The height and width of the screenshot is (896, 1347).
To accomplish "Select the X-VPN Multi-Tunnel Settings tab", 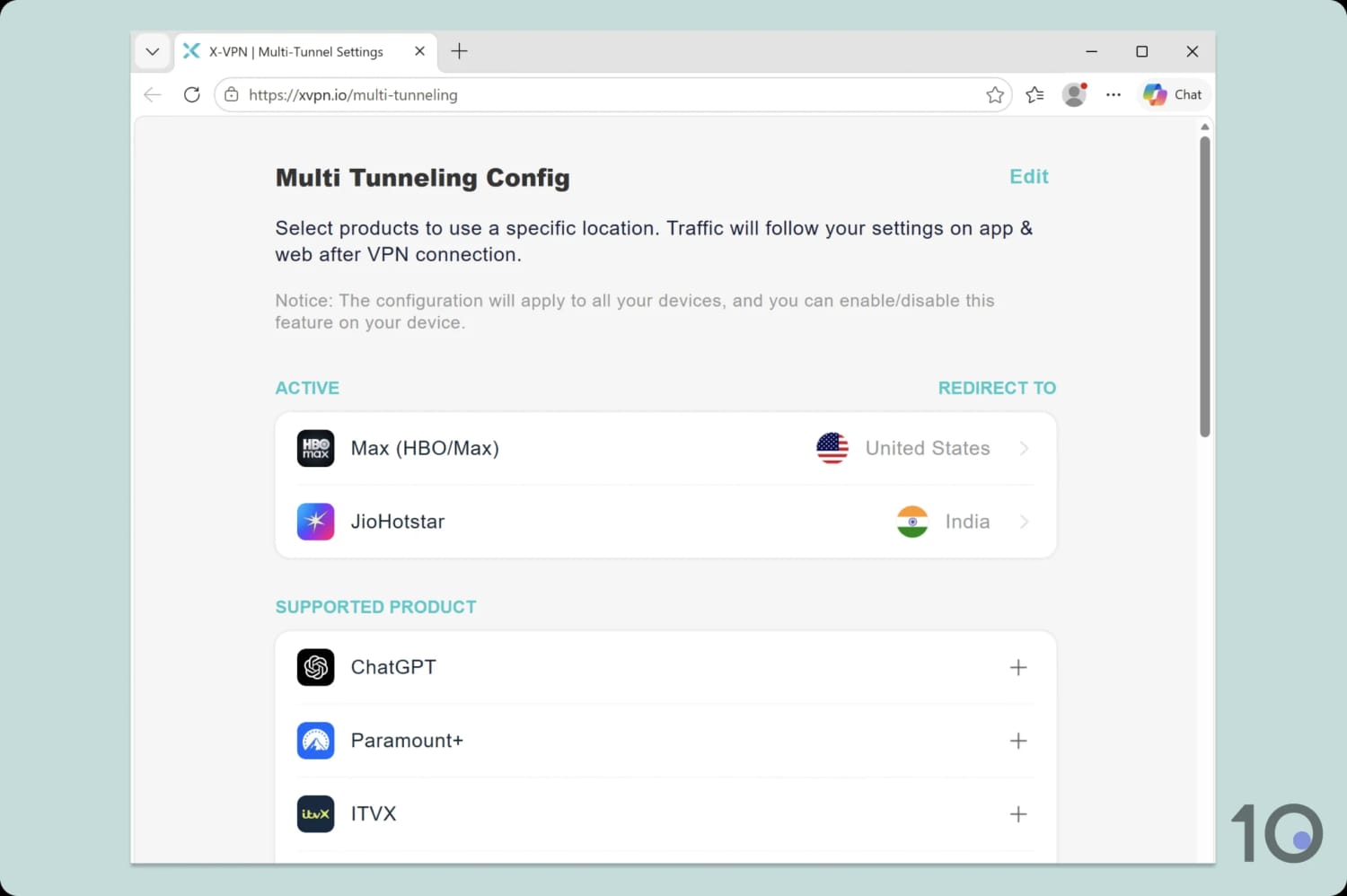I will (x=305, y=51).
